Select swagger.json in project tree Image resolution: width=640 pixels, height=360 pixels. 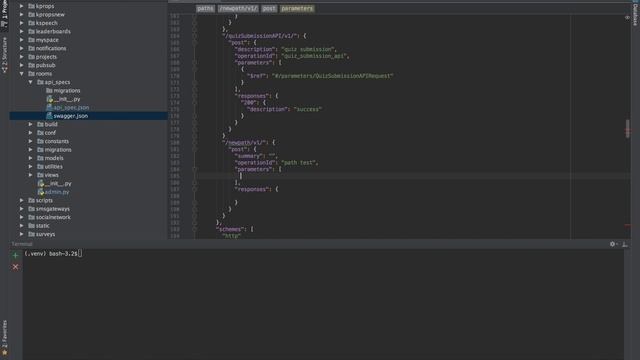coord(89,116)
